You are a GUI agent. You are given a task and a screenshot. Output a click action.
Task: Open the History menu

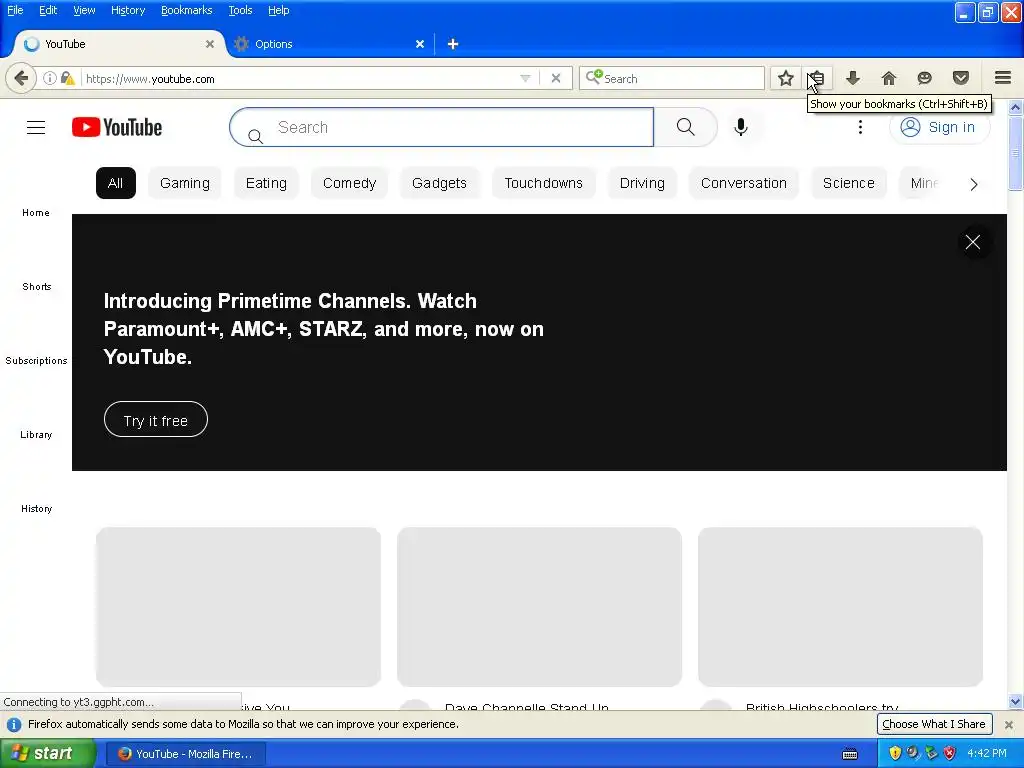click(x=128, y=10)
